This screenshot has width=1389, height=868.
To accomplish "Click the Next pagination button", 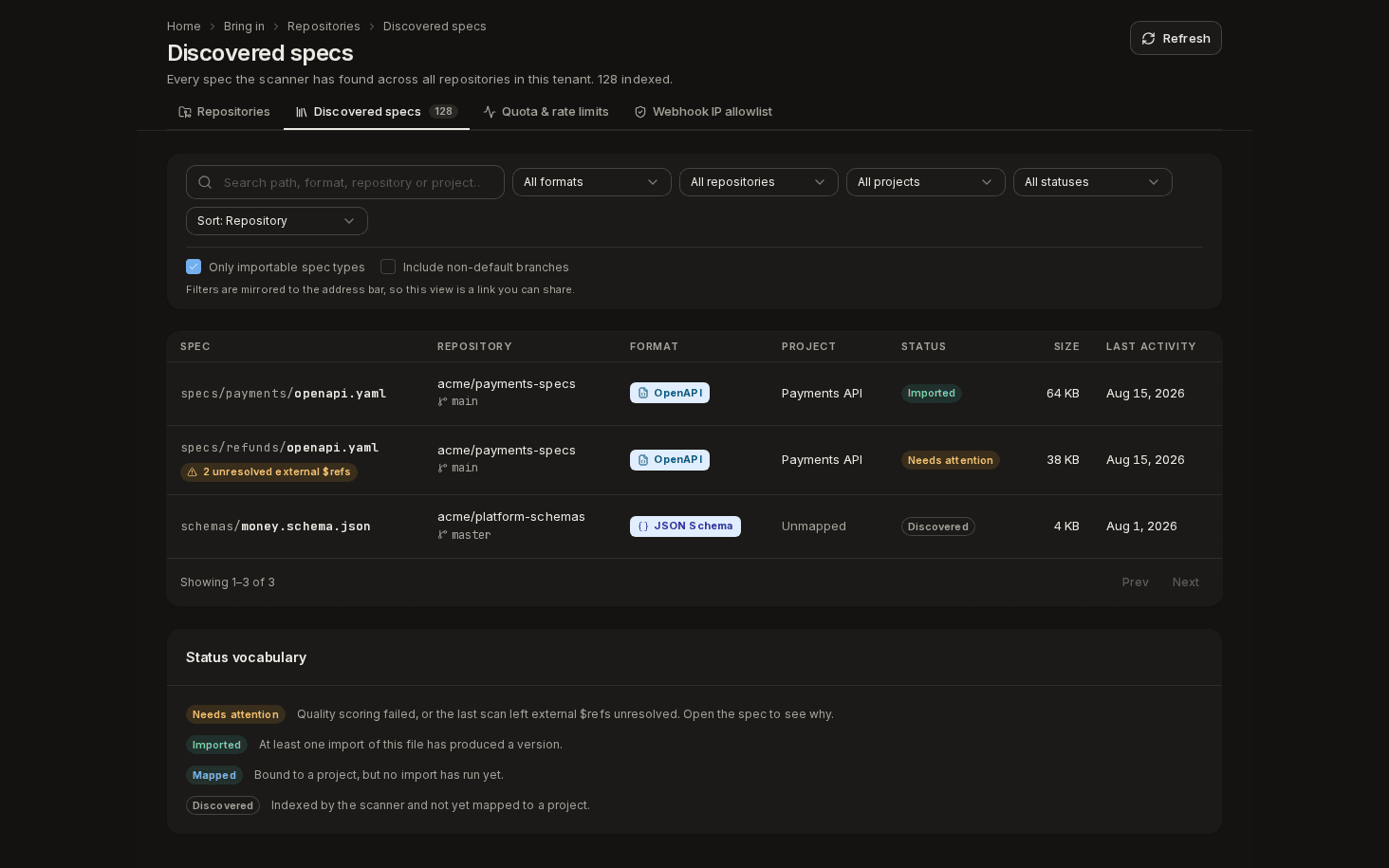I will (x=1186, y=582).
